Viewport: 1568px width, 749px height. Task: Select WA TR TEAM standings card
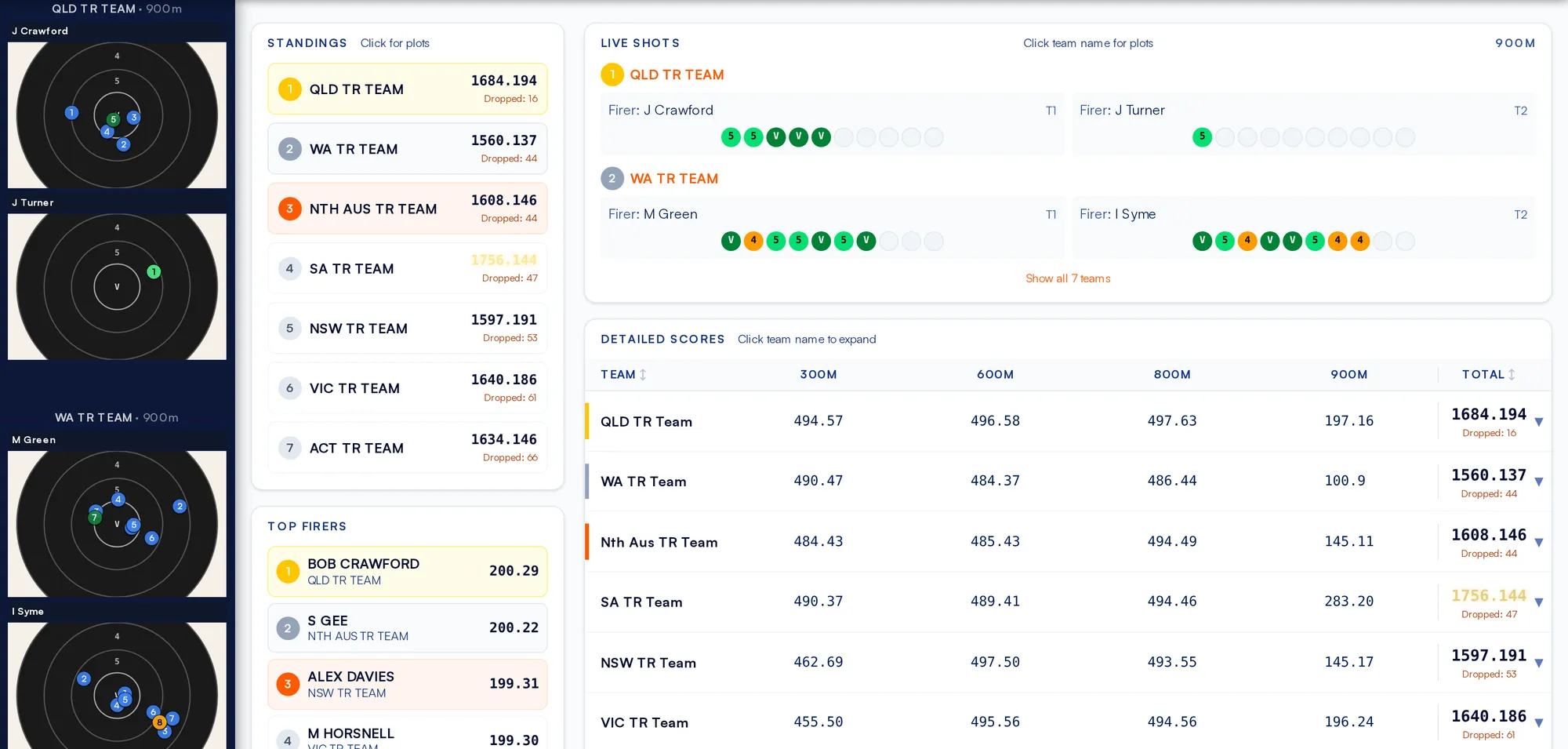click(x=408, y=148)
